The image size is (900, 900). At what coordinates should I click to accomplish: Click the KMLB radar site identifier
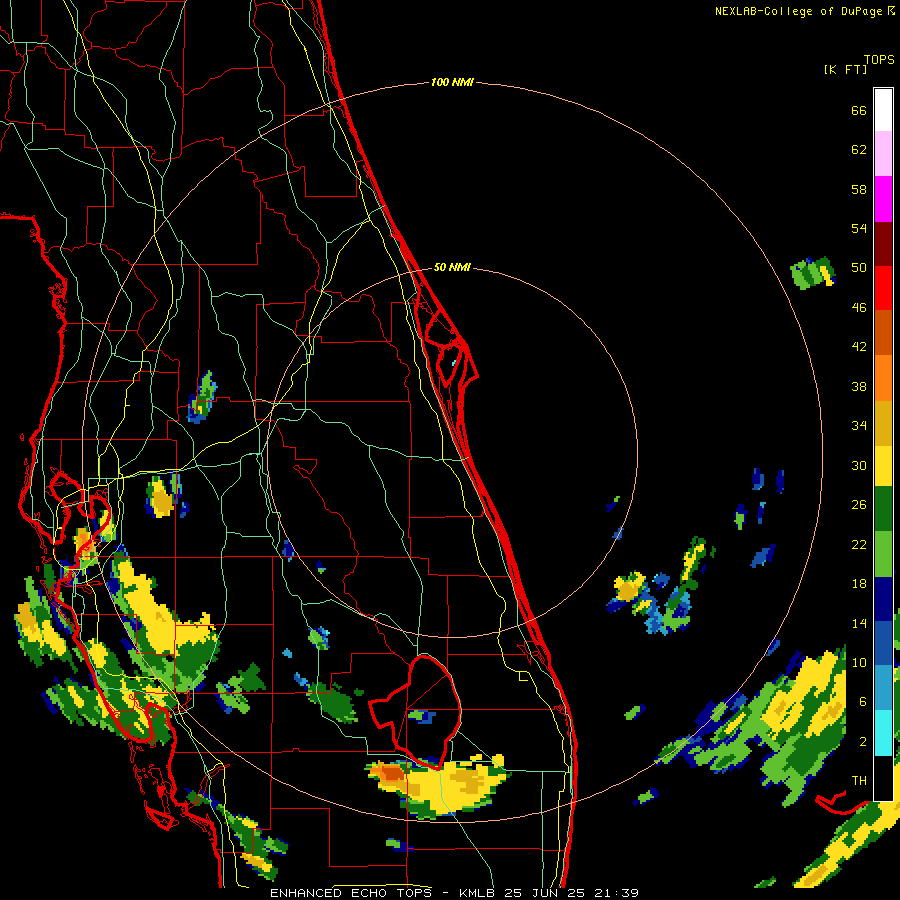click(x=476, y=893)
